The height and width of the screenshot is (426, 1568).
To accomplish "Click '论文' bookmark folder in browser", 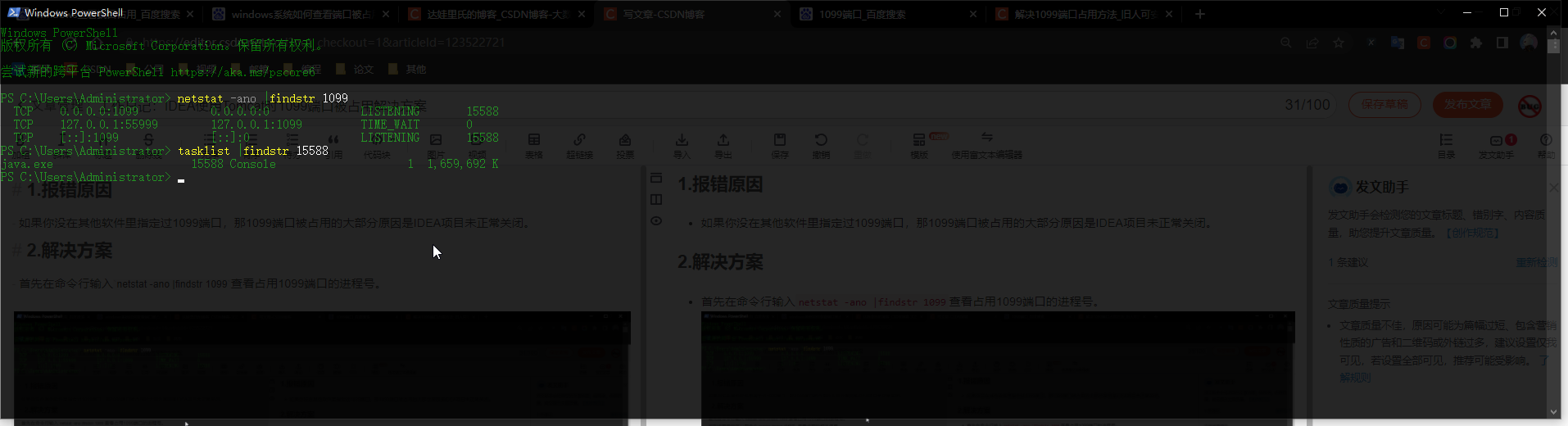I will [x=355, y=70].
